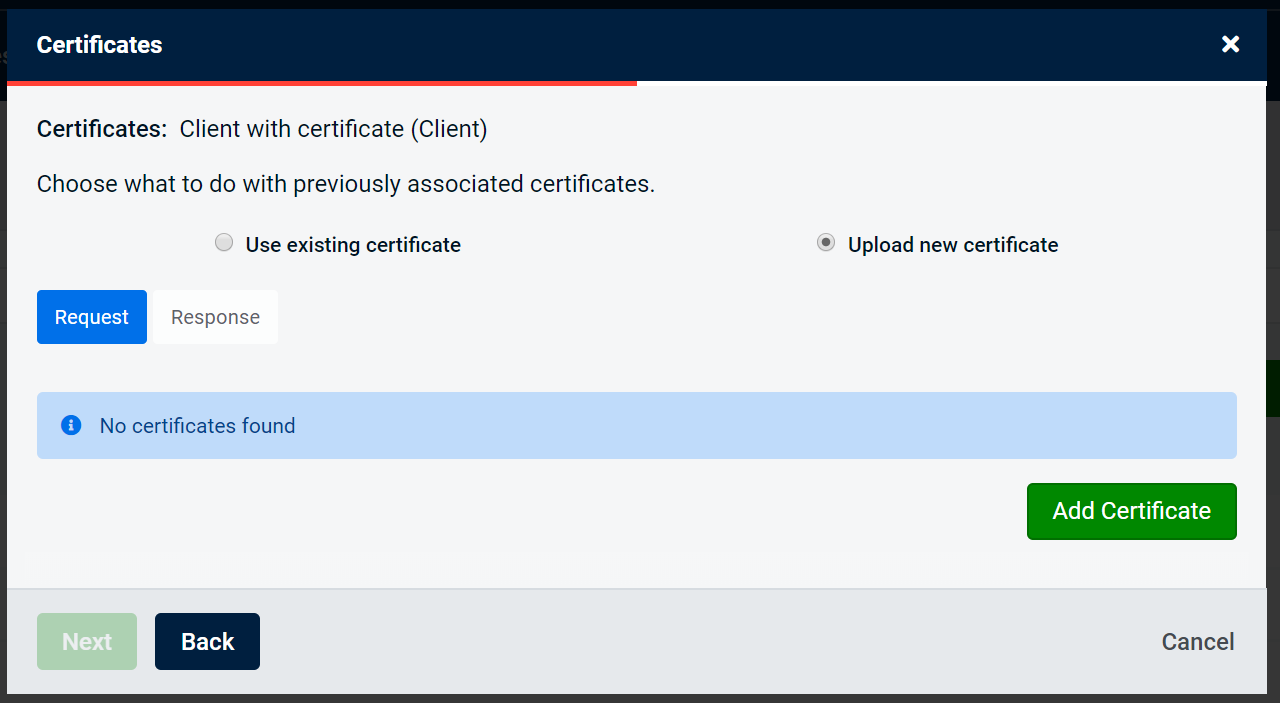Viewport: 1280px width, 703px height.
Task: Select the Use existing certificate radio button
Action: click(224, 243)
